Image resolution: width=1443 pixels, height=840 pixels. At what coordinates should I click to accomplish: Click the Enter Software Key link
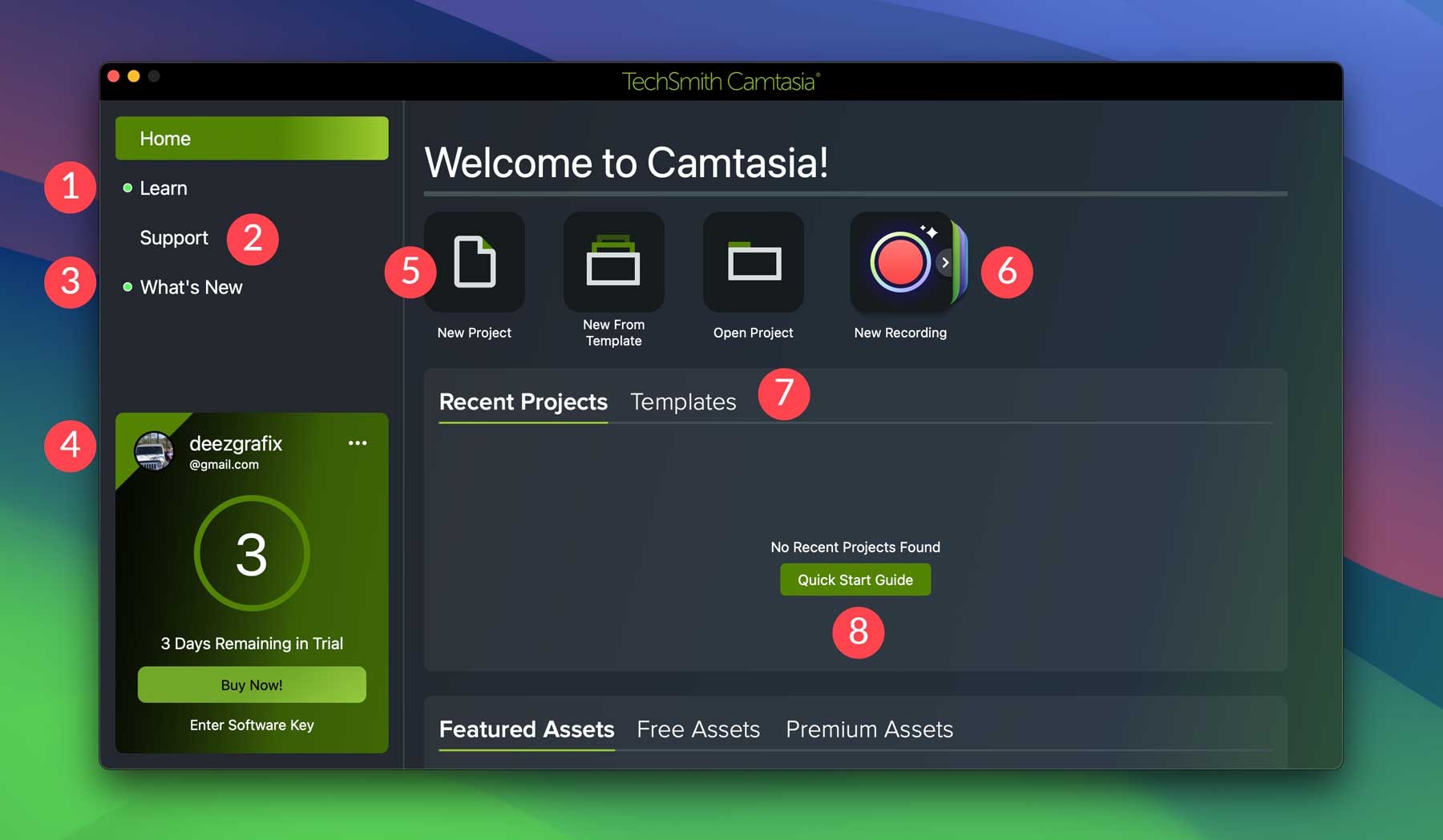[x=251, y=725]
